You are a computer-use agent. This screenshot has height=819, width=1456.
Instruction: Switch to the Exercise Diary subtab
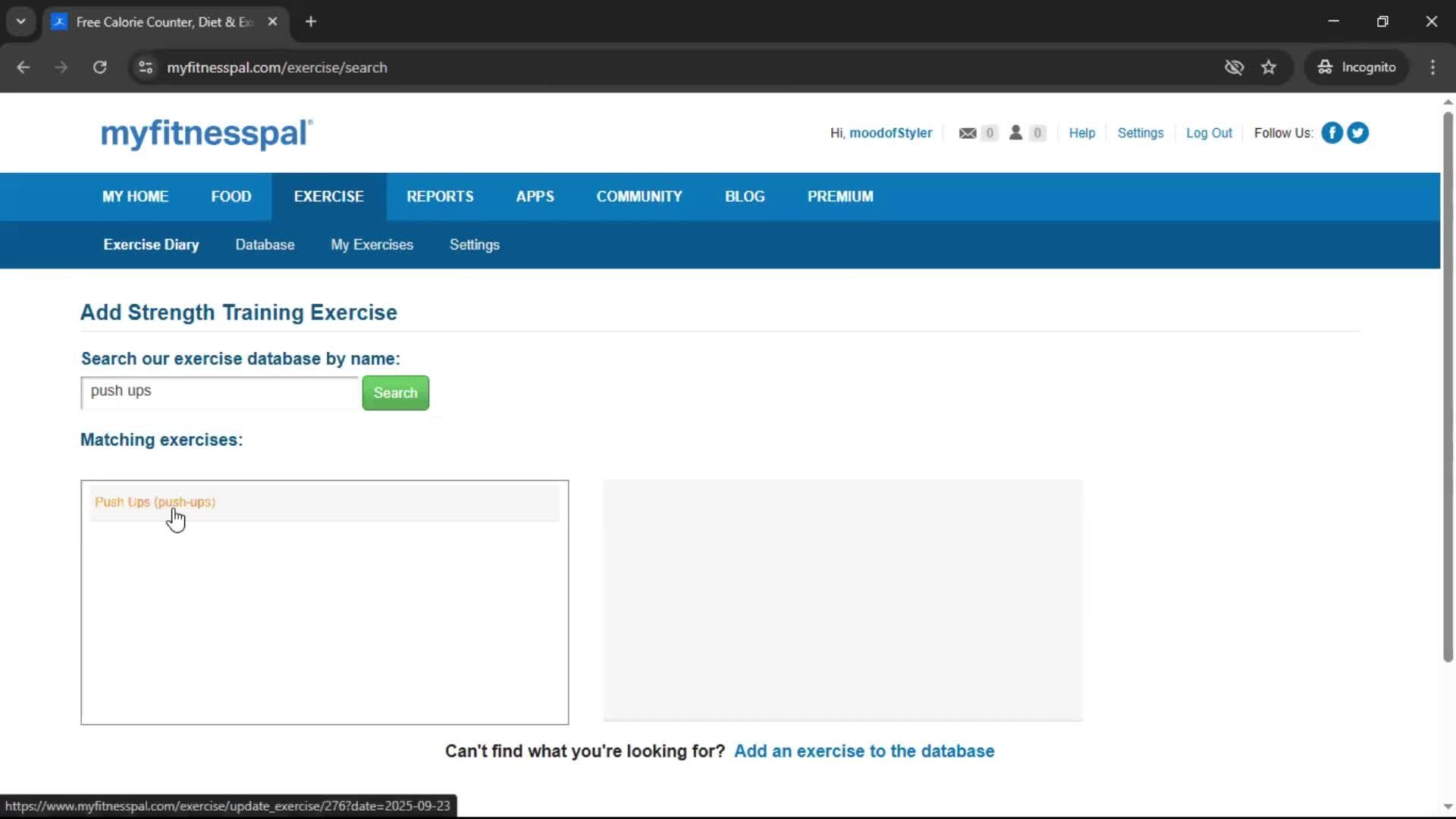151,245
